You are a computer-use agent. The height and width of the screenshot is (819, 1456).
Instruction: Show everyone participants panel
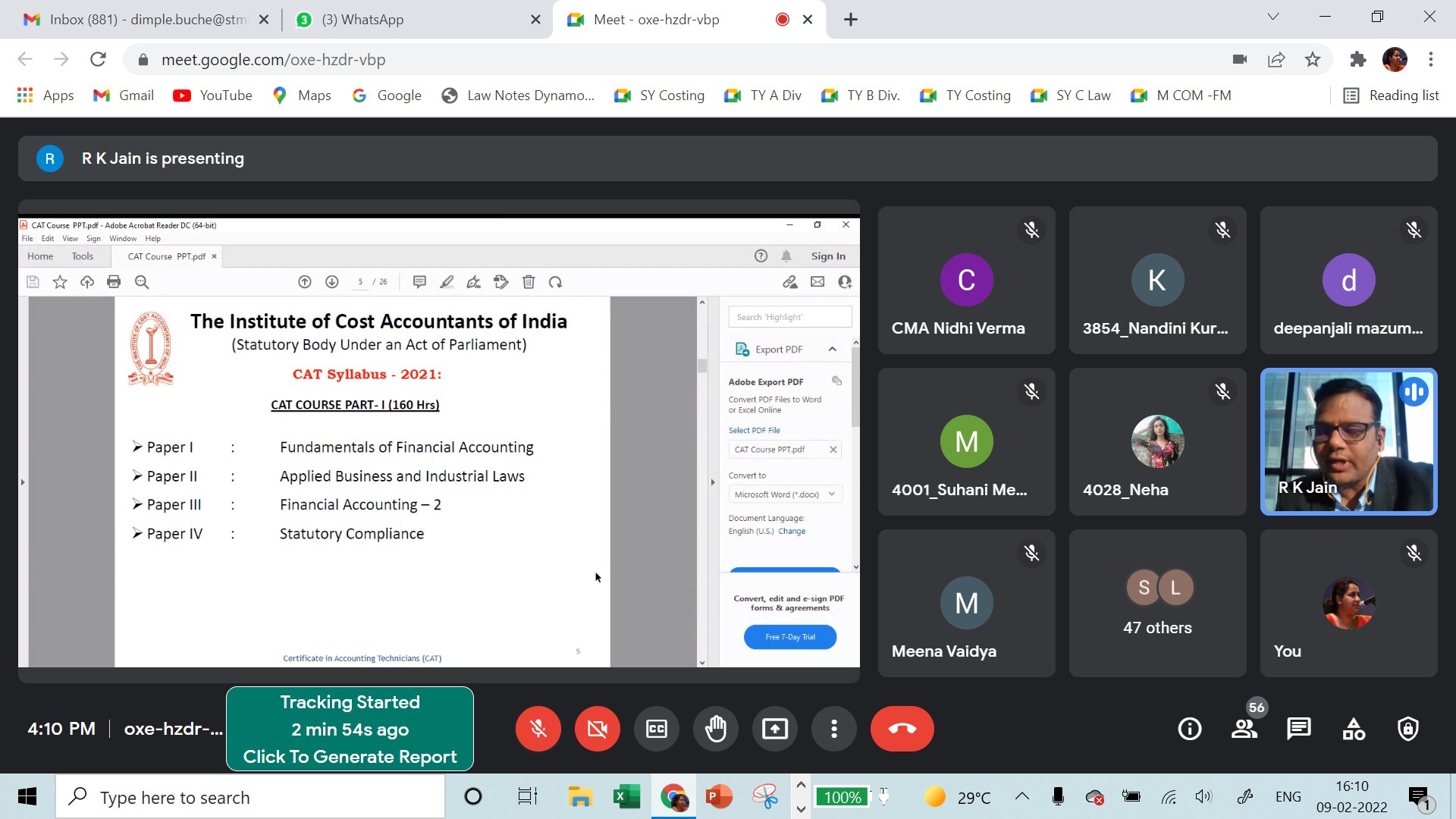(1244, 729)
